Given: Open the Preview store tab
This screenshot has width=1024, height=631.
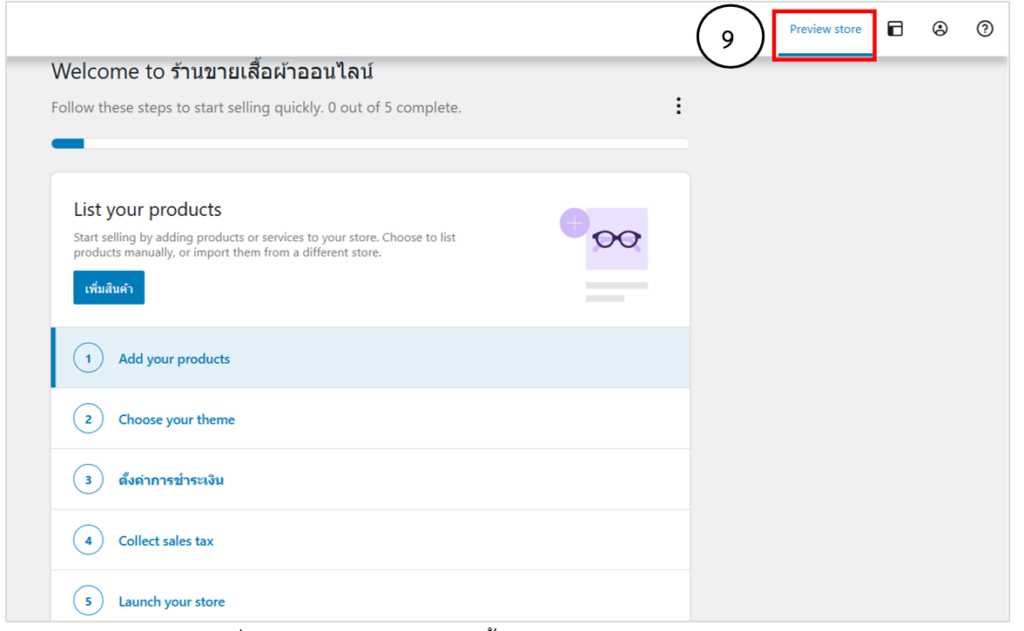Looking at the screenshot, I should [825, 30].
